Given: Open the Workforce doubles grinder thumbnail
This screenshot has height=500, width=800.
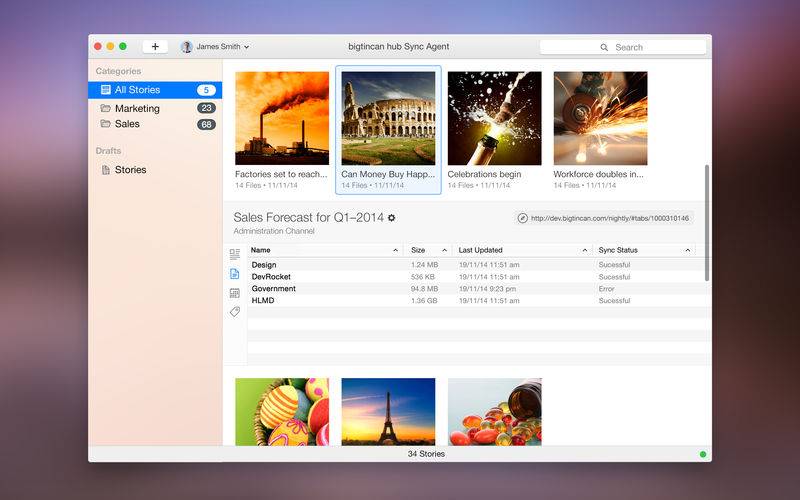Looking at the screenshot, I should coord(601,118).
